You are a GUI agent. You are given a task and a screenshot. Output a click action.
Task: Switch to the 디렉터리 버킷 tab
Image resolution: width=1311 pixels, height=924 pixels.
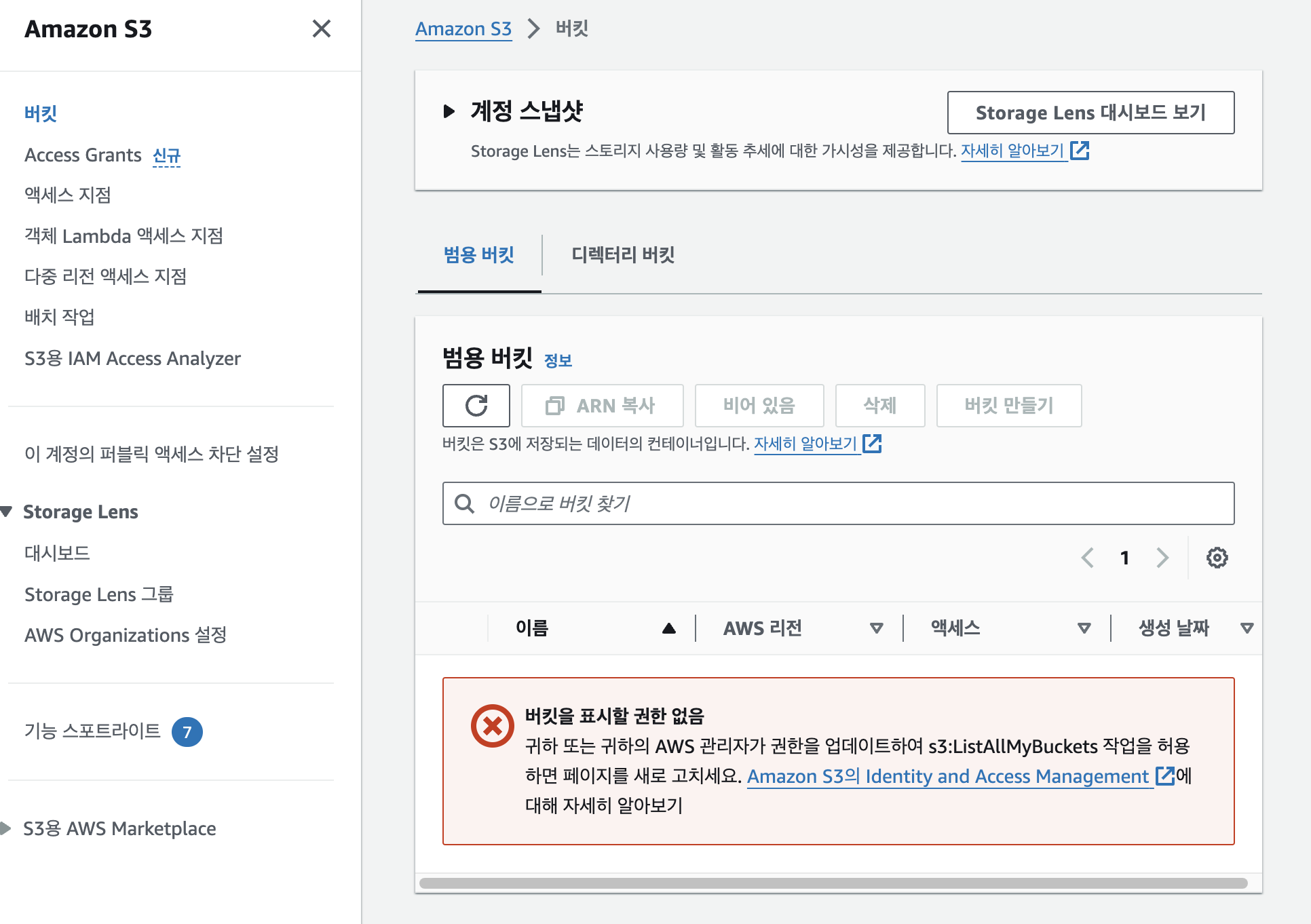point(622,255)
